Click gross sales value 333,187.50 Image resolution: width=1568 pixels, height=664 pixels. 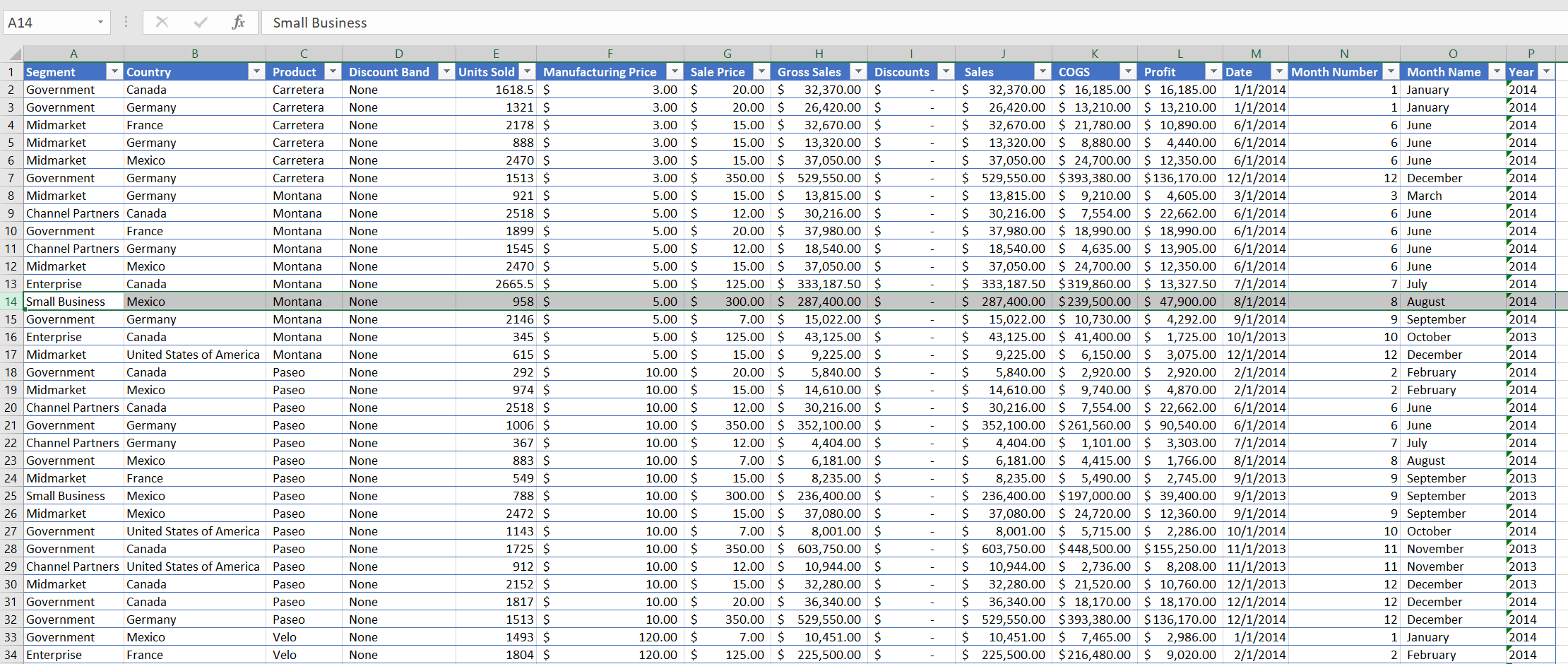[x=828, y=284]
